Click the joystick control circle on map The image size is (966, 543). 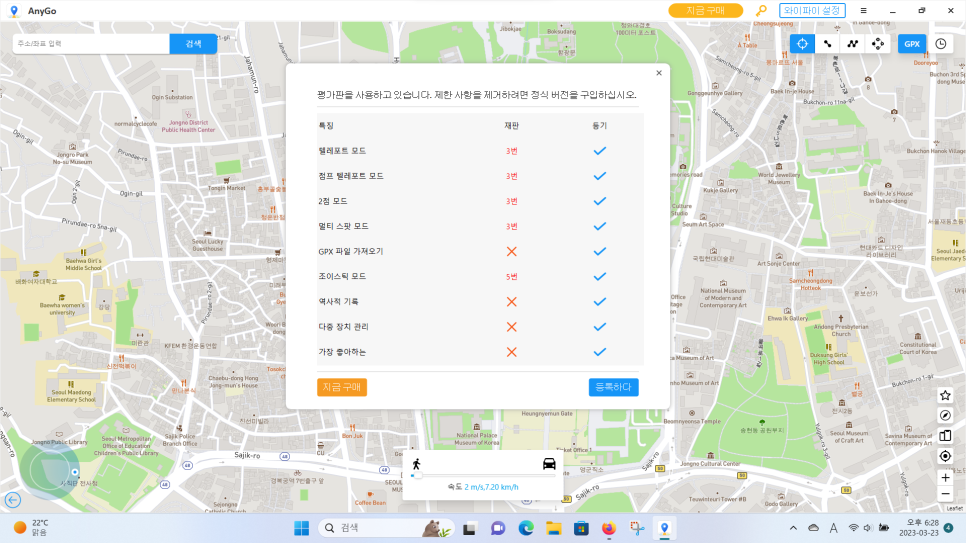[x=49, y=471]
